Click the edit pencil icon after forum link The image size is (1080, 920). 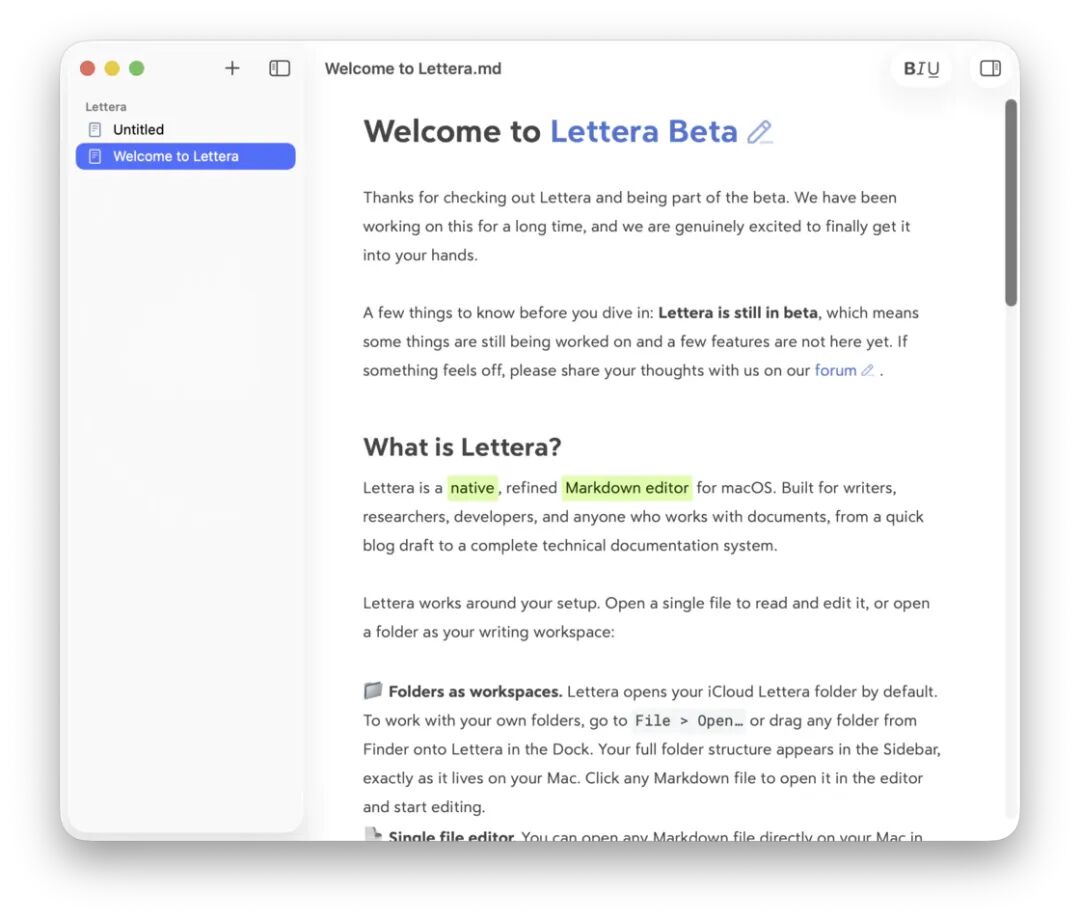[868, 370]
